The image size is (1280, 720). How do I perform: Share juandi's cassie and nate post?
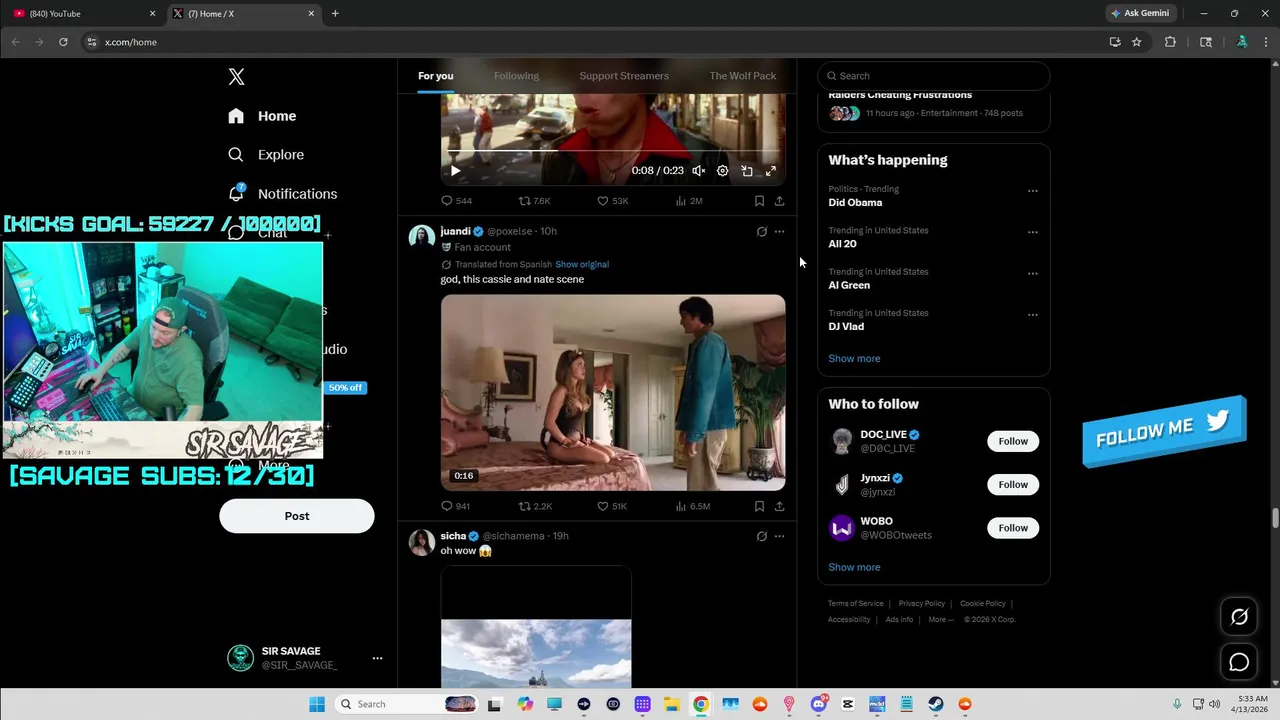pyautogui.click(x=779, y=506)
